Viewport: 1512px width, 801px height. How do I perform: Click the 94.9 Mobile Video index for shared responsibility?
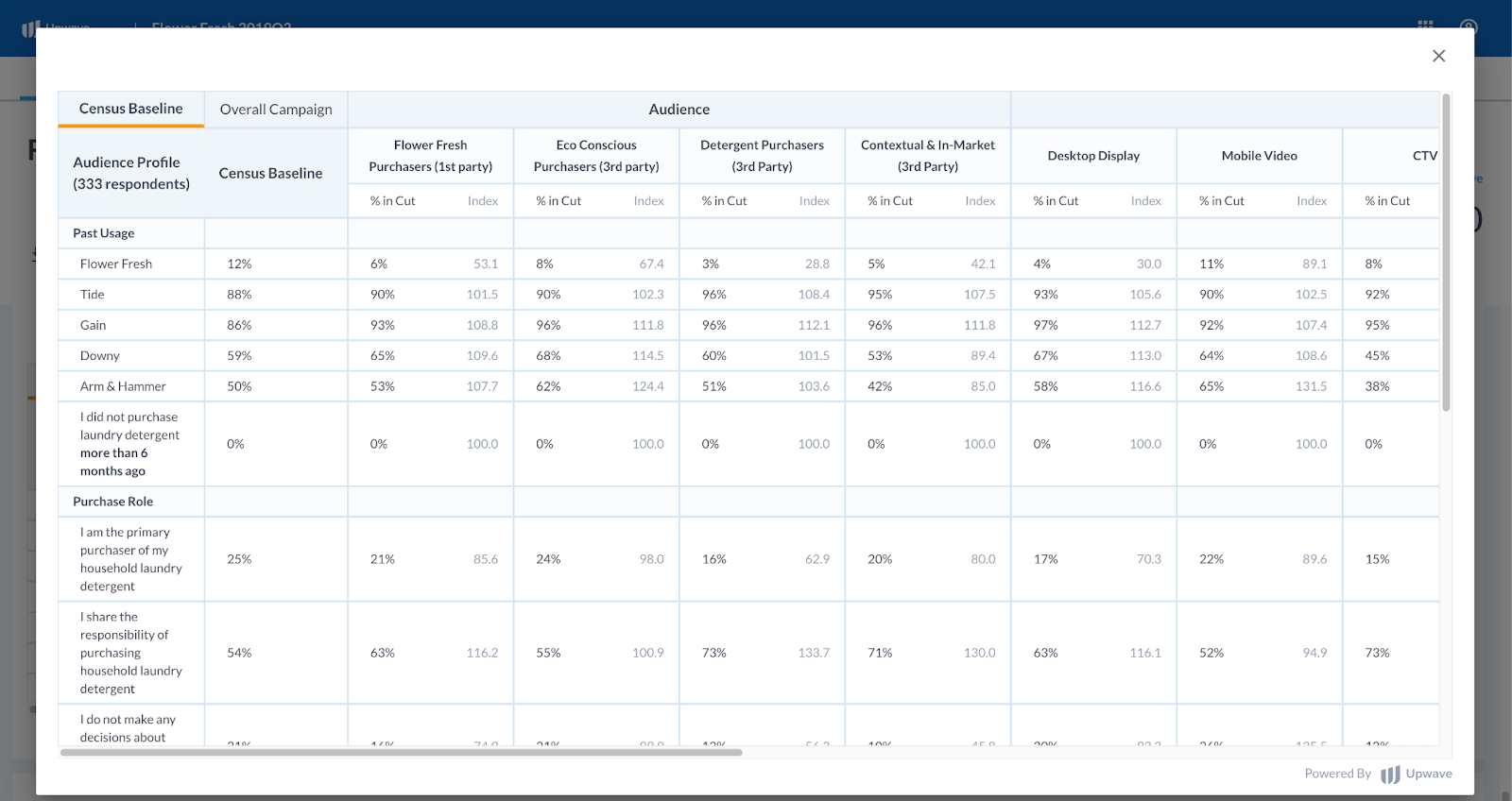(1314, 653)
